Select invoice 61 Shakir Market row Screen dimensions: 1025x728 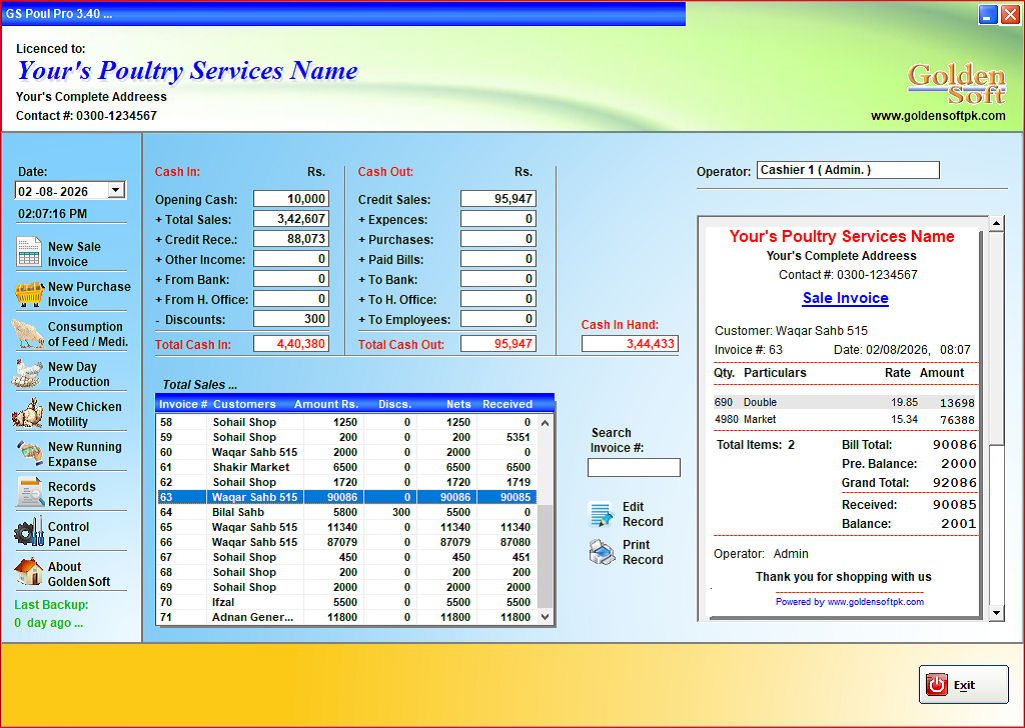coord(348,467)
